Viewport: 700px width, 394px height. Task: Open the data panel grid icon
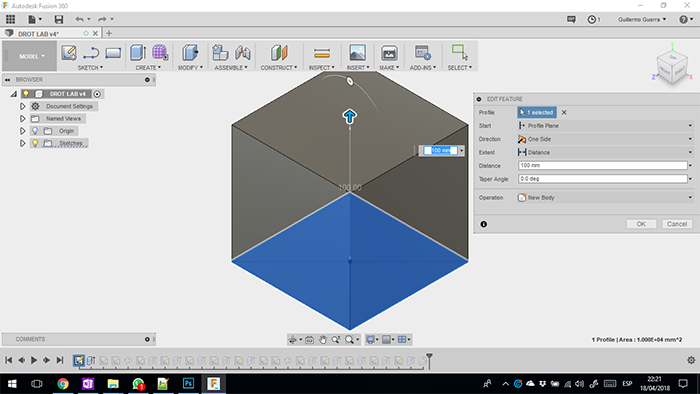10,19
